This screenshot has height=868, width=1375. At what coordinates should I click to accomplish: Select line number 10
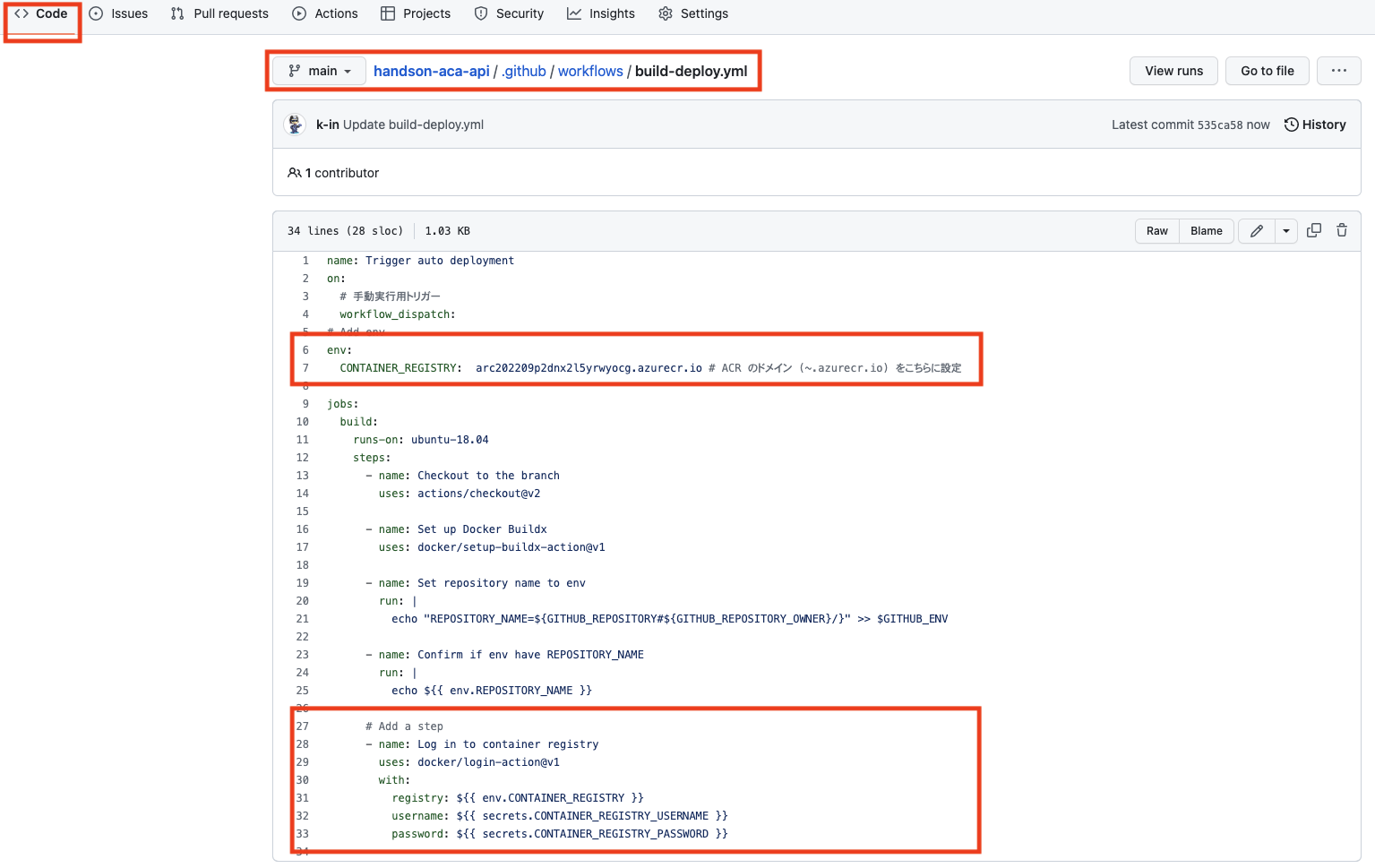[x=303, y=422]
